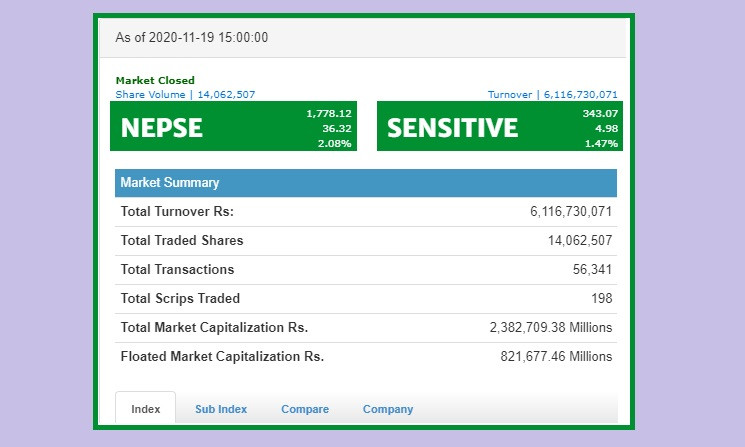Click the 'As of 2020-11-19 15:00:00' timestamp
745x447 pixels.
[x=191, y=38]
